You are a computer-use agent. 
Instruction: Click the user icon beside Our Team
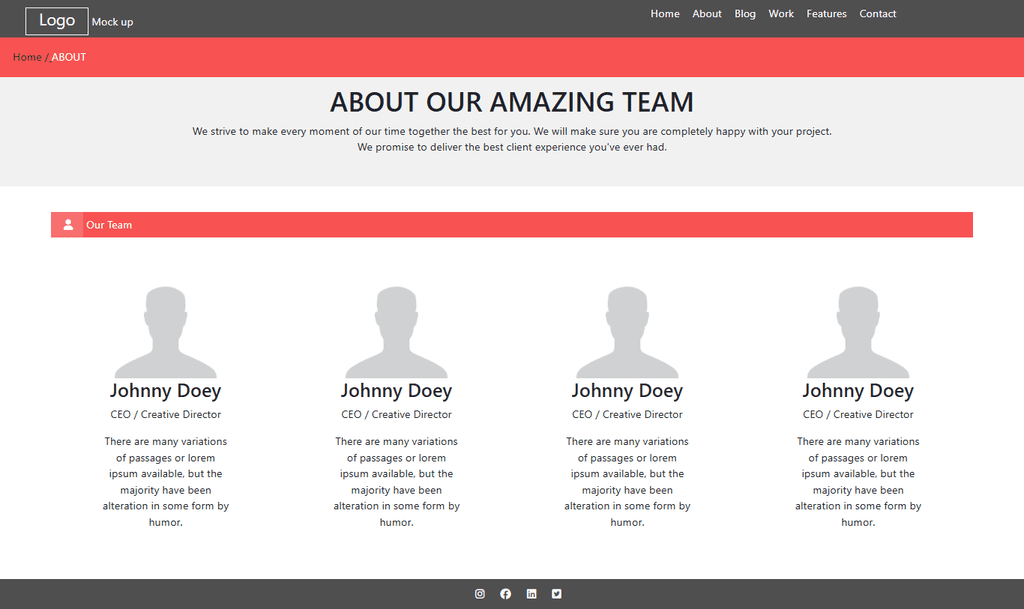point(67,225)
